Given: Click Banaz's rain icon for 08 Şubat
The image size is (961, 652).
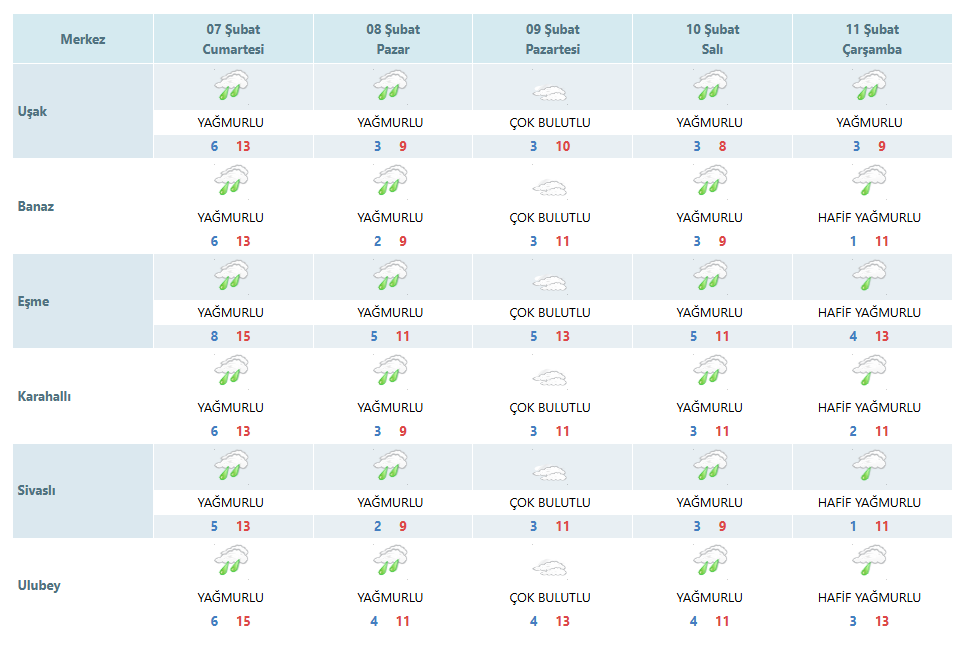Looking at the screenshot, I should [x=390, y=180].
